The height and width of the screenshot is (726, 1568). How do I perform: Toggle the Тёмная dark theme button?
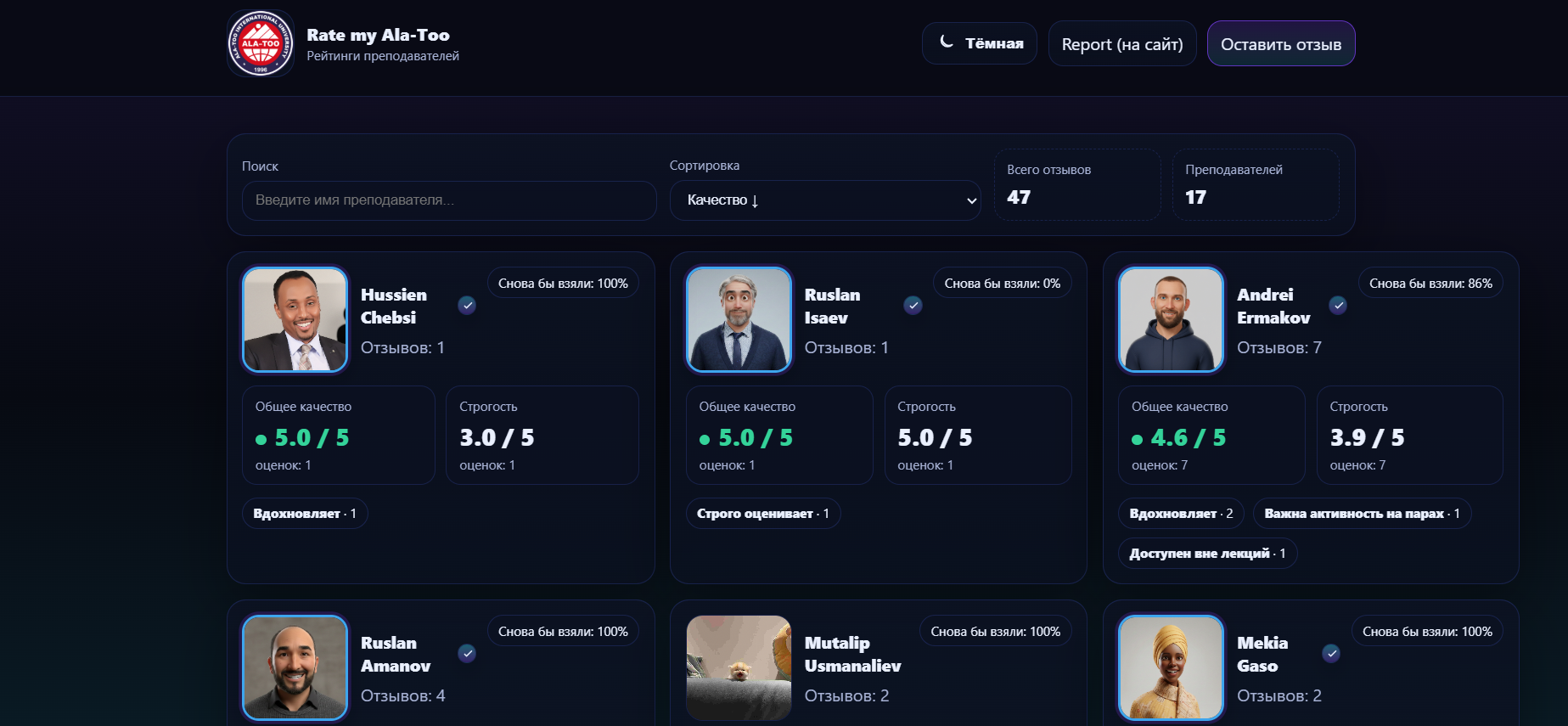980,43
